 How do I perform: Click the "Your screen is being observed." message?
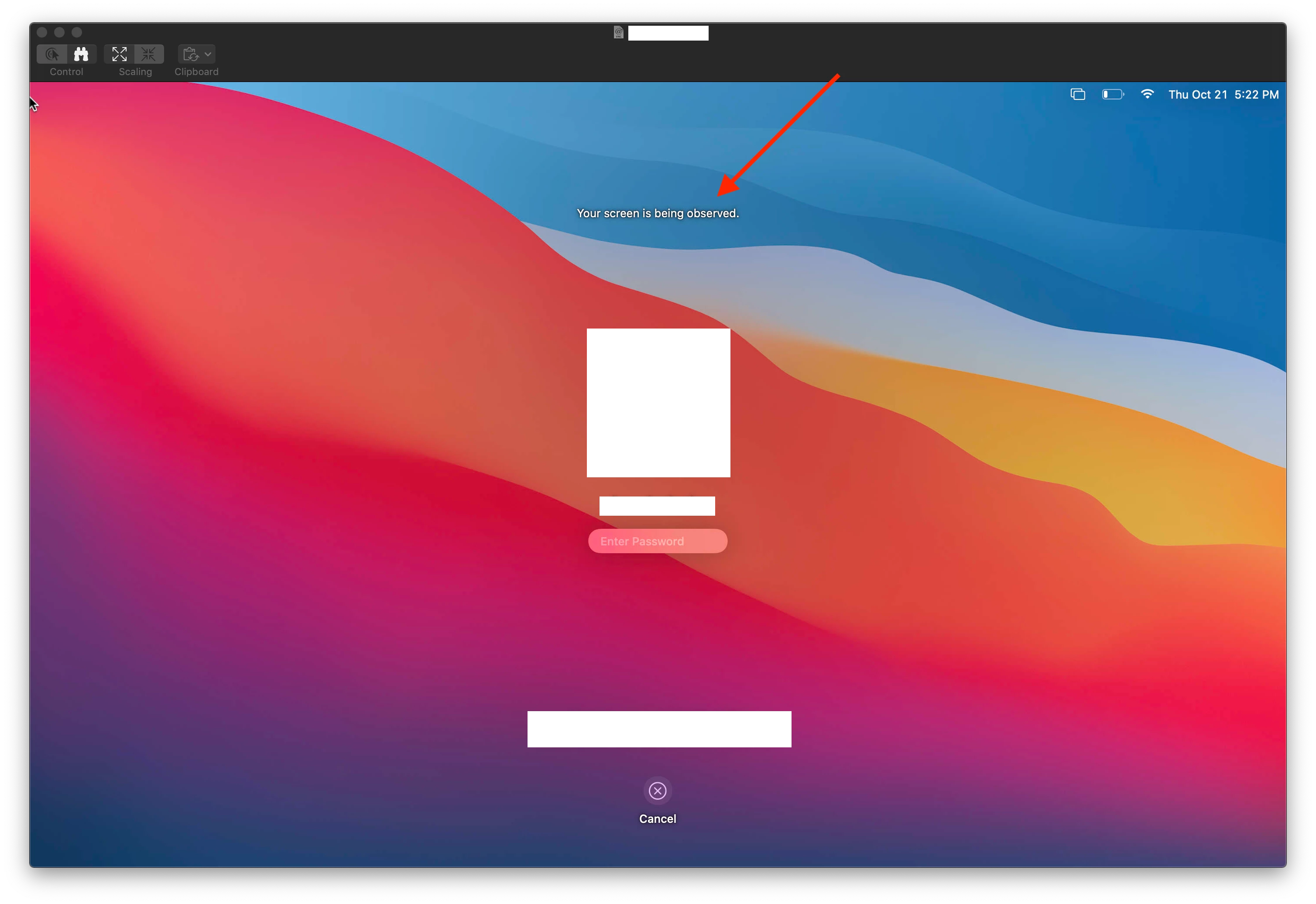point(658,213)
